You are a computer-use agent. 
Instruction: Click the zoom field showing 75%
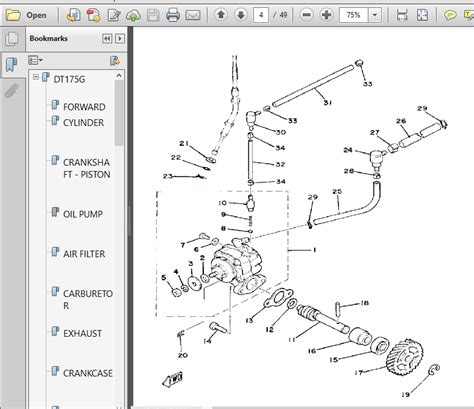(354, 15)
